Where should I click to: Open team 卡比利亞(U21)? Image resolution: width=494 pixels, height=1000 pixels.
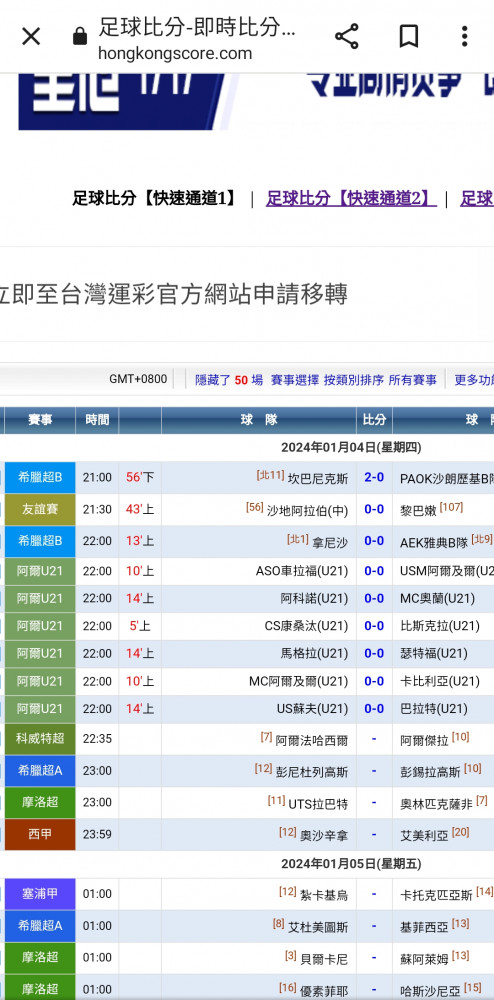440,682
